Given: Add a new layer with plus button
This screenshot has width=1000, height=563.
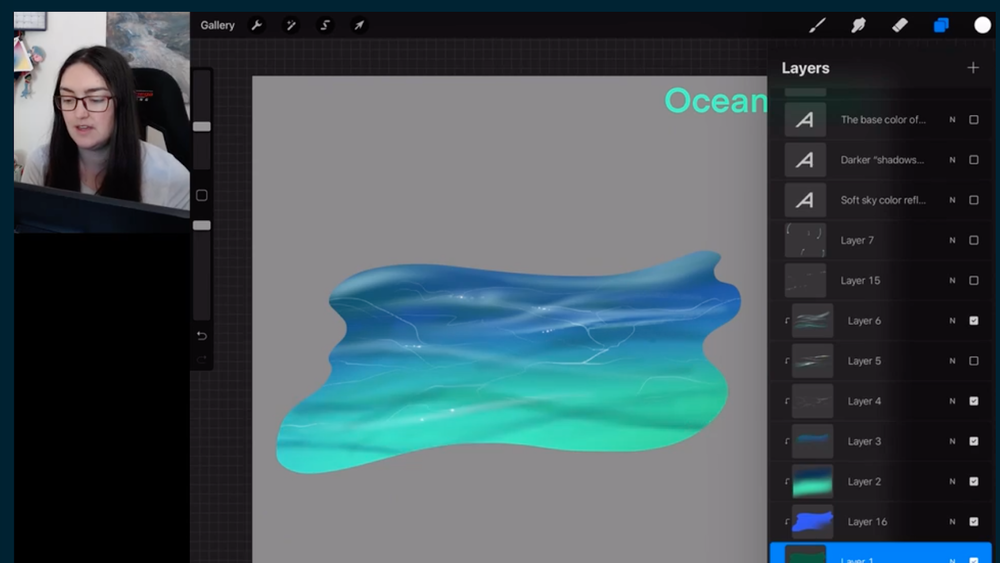Looking at the screenshot, I should point(973,68).
